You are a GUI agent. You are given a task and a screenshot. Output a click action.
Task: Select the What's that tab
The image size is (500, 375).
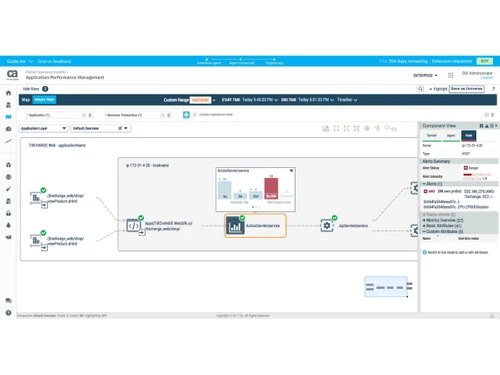44,100
